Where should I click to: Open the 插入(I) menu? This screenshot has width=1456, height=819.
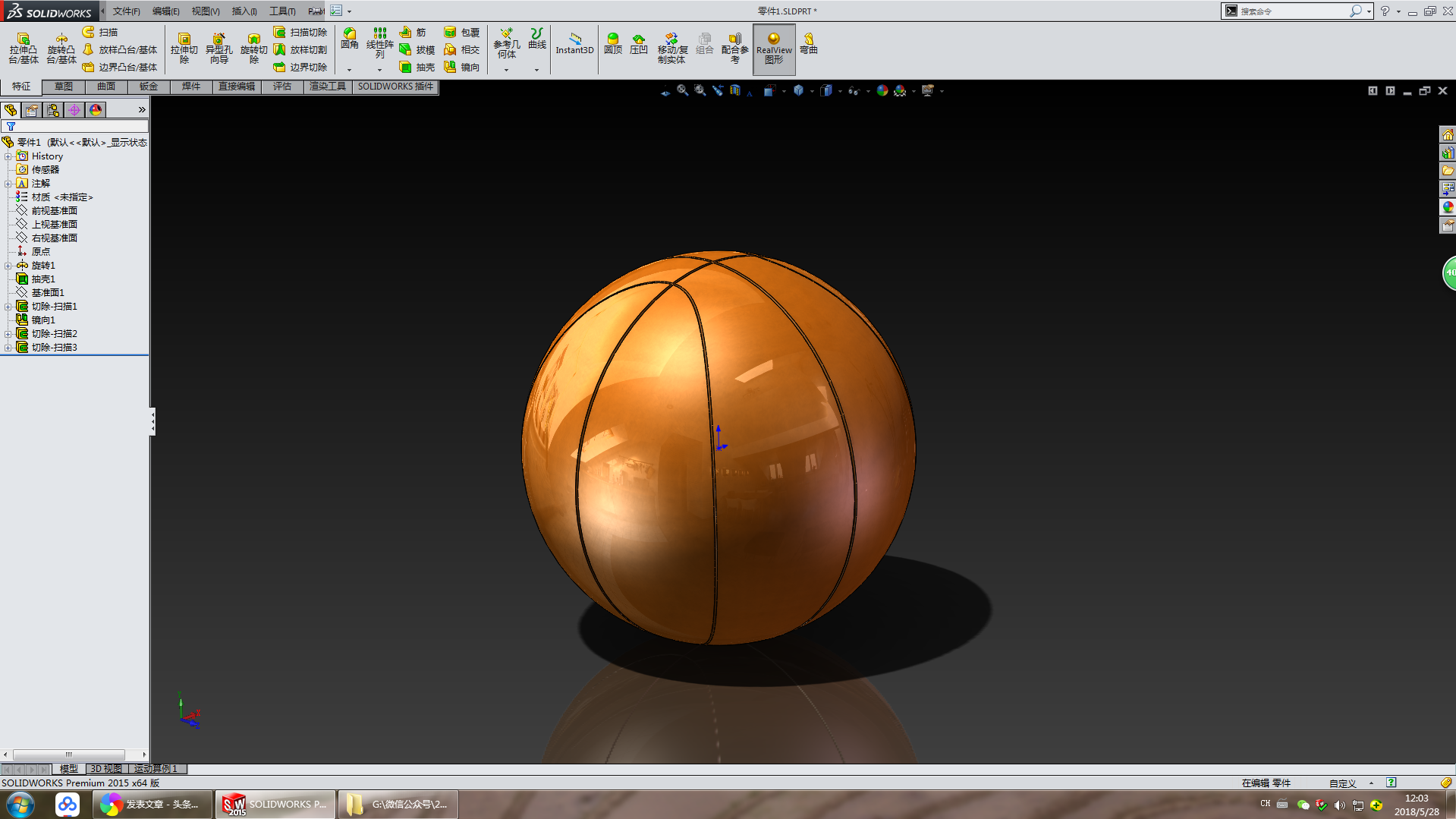click(x=244, y=11)
